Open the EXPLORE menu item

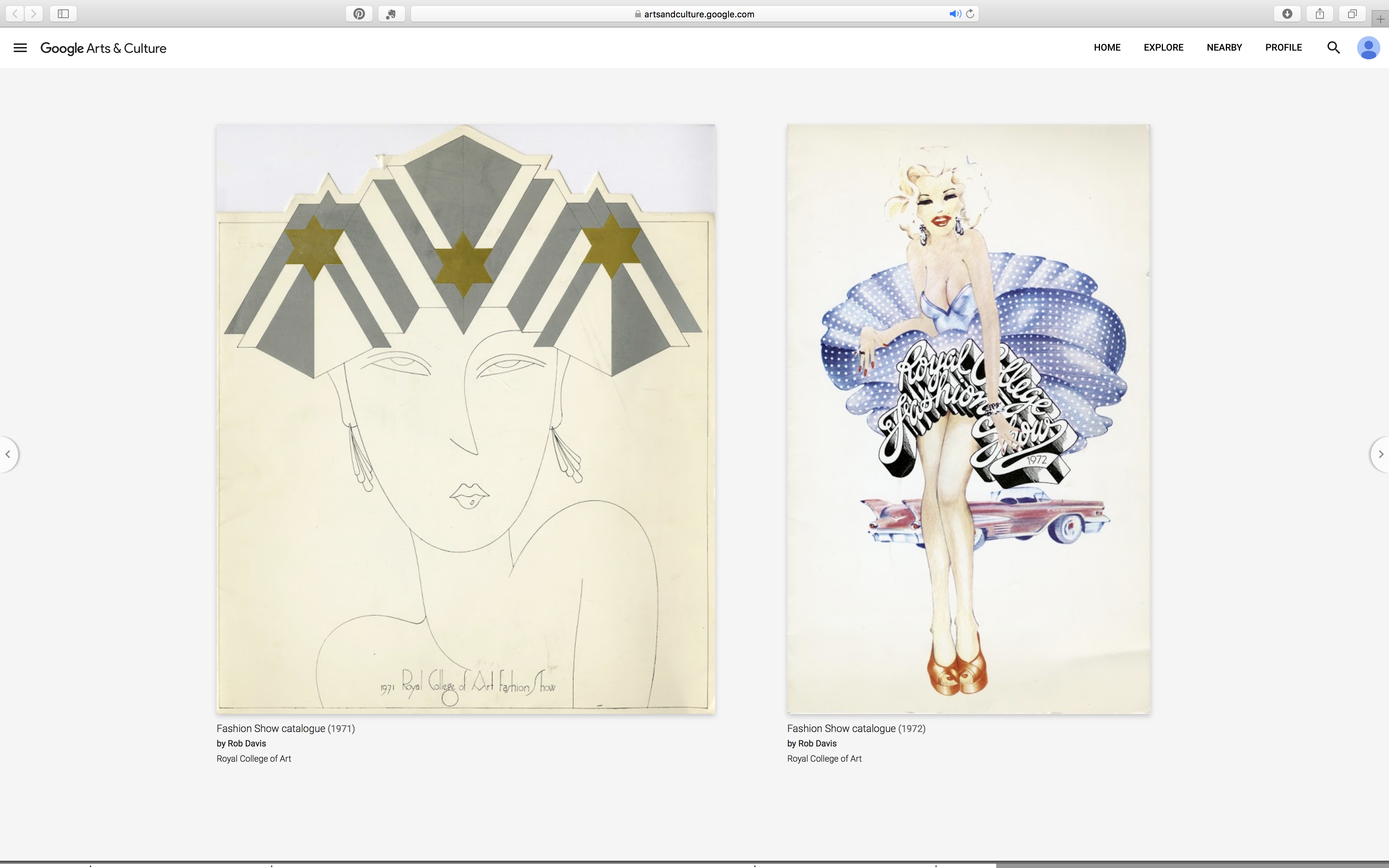point(1163,48)
